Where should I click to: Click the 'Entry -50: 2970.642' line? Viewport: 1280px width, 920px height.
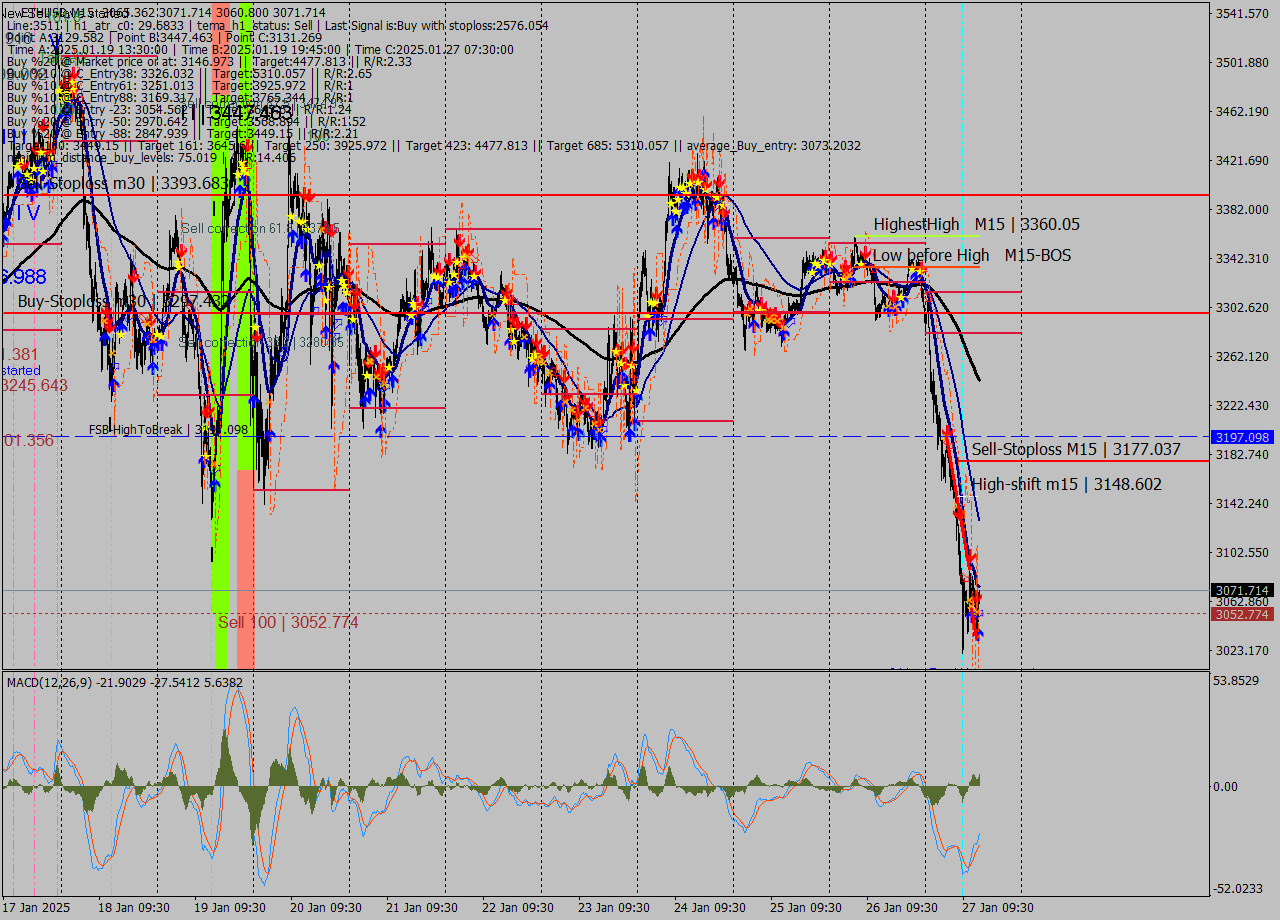tap(186, 122)
